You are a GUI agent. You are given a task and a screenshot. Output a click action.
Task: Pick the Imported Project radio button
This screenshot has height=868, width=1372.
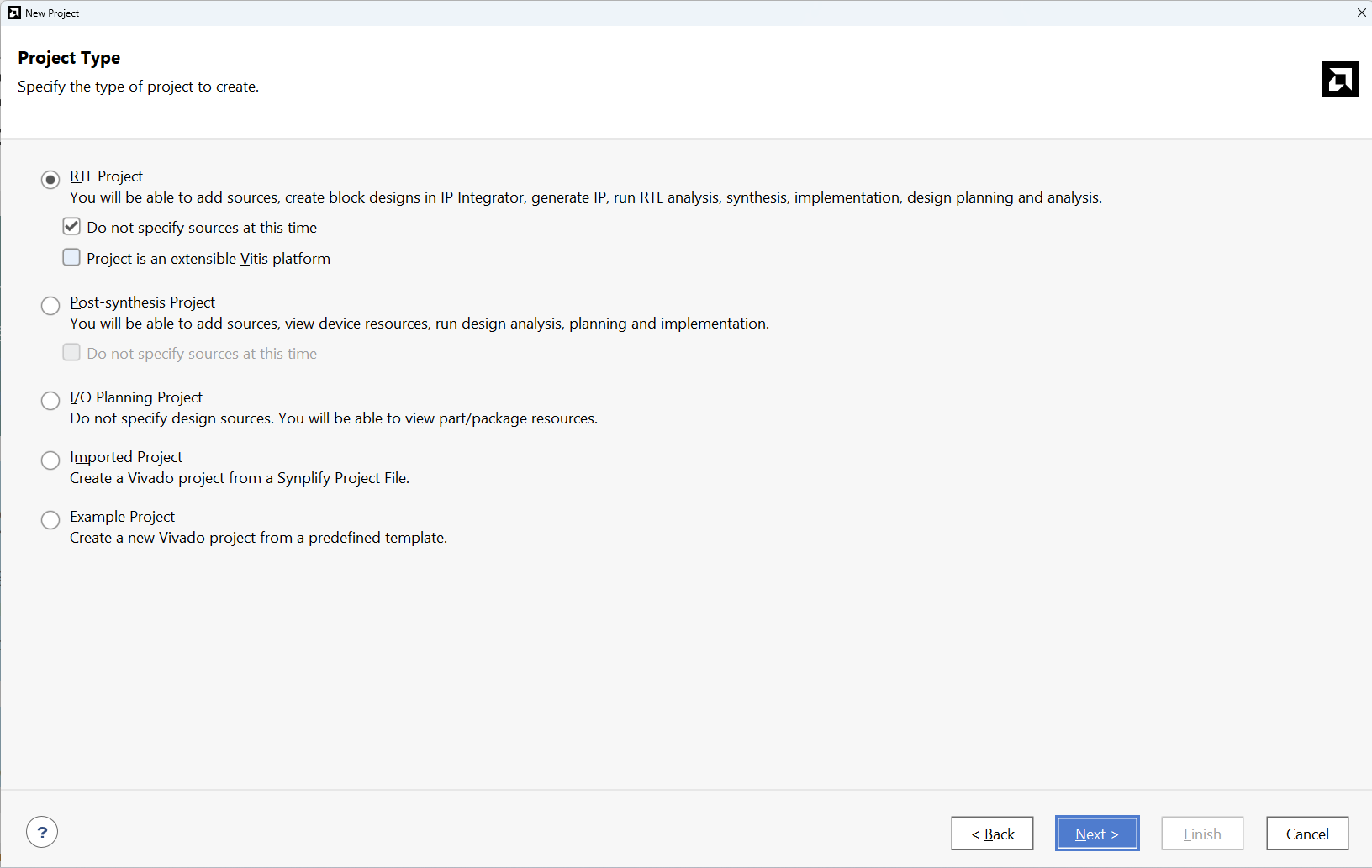[50, 460]
